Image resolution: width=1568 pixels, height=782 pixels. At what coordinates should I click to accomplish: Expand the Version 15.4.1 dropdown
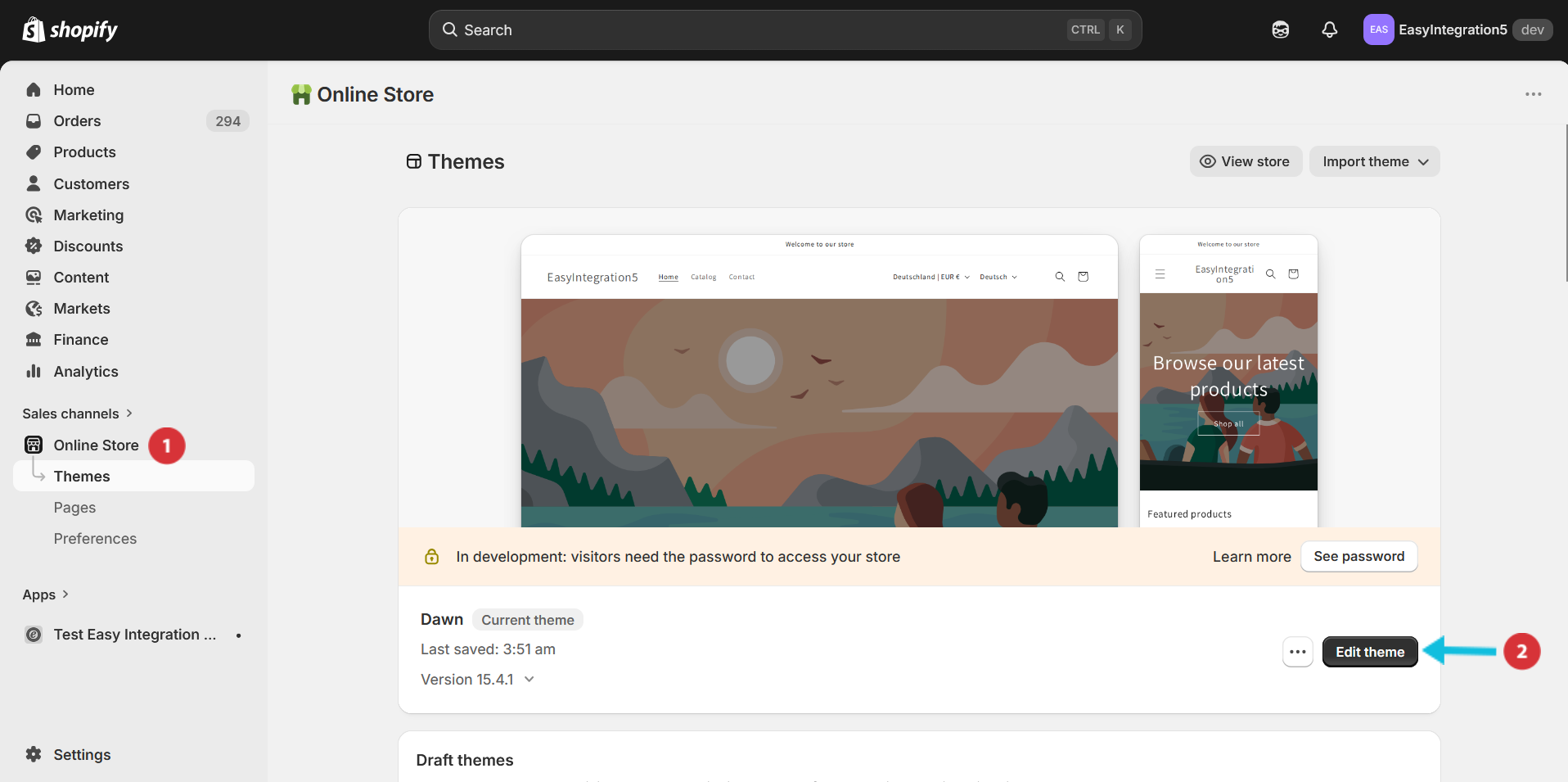tap(478, 680)
